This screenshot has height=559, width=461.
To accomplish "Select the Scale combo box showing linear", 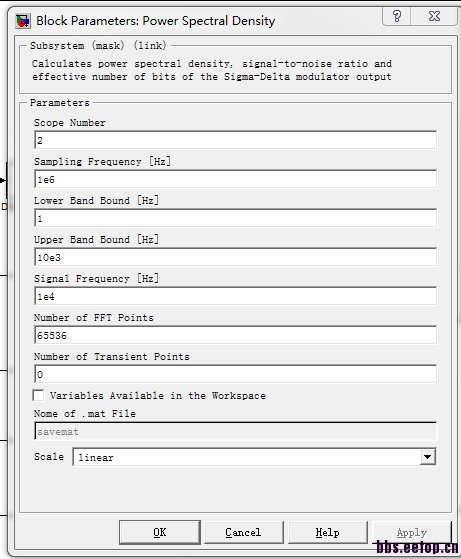I will coord(254,457).
